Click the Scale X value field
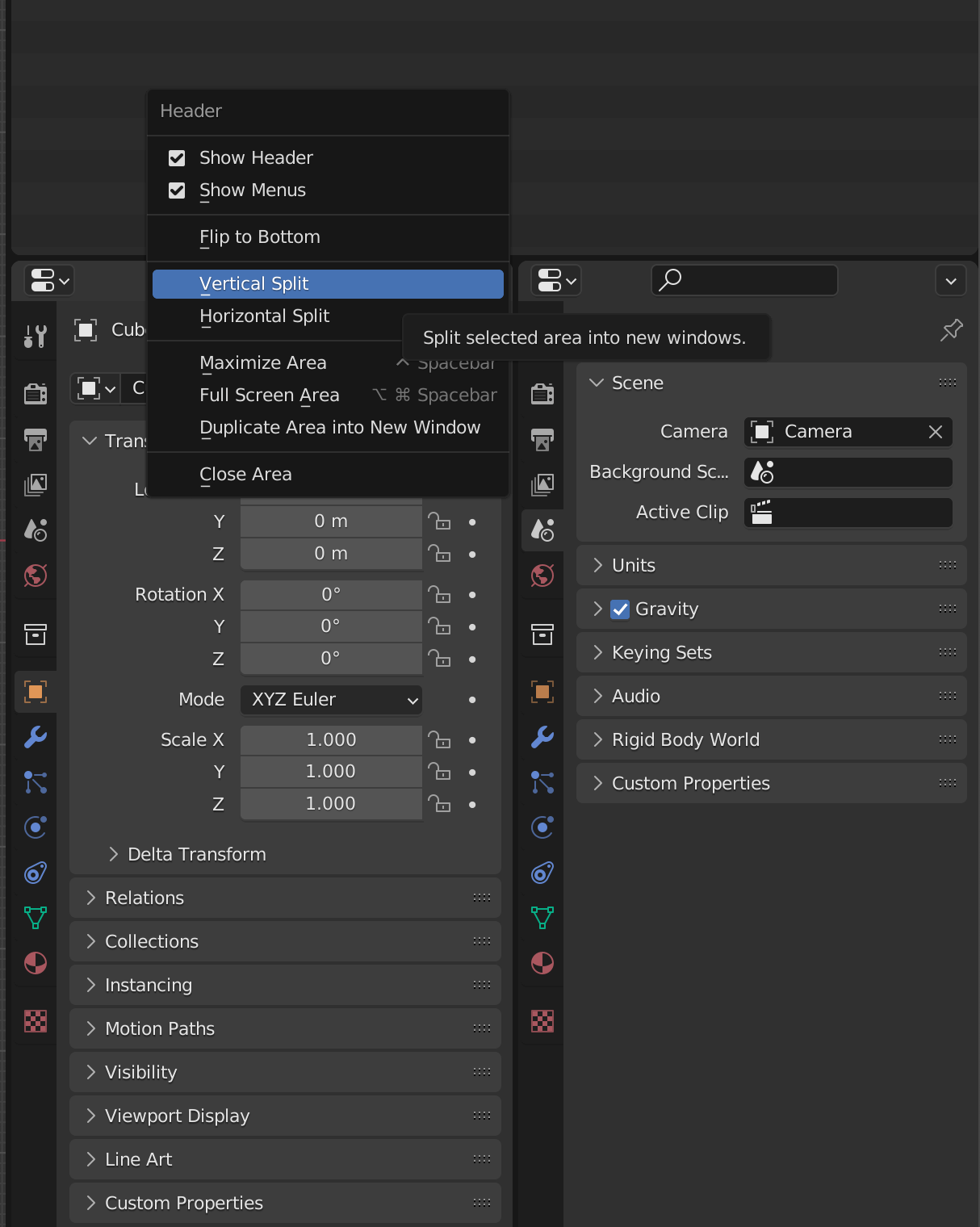Image resolution: width=980 pixels, height=1227 pixels. [332, 740]
